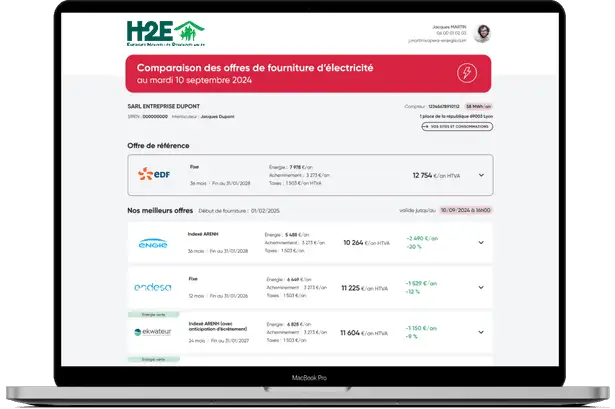Click the address '1 place de la république' line
Viewport: 615px width, 409px height.
tap(456, 116)
